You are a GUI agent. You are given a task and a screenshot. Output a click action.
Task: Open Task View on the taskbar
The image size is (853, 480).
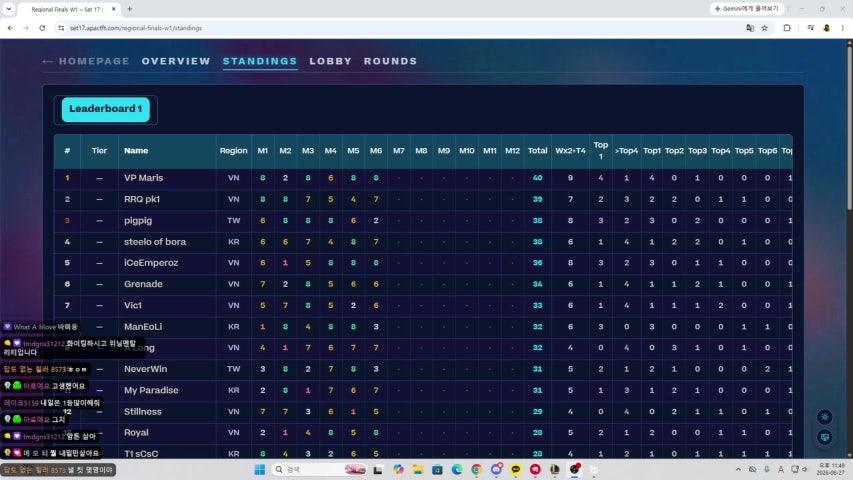(378, 469)
